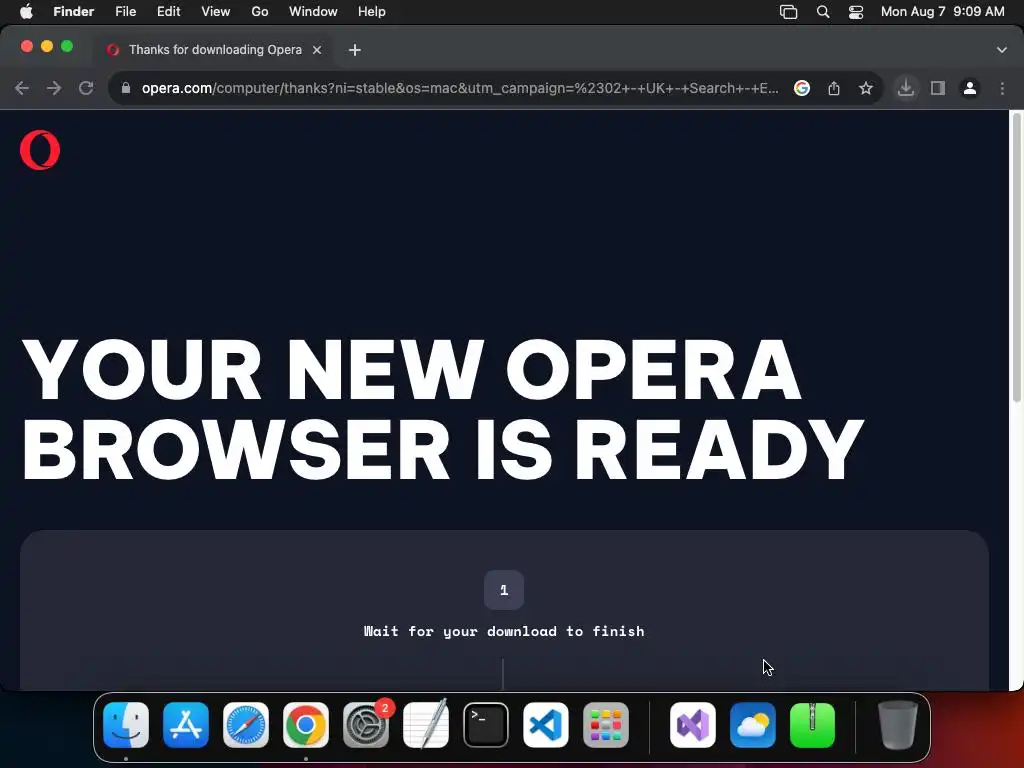Screen dimensions: 1024x768
Task: Launch Visual Studio Code from the Dock
Action: [546, 725]
